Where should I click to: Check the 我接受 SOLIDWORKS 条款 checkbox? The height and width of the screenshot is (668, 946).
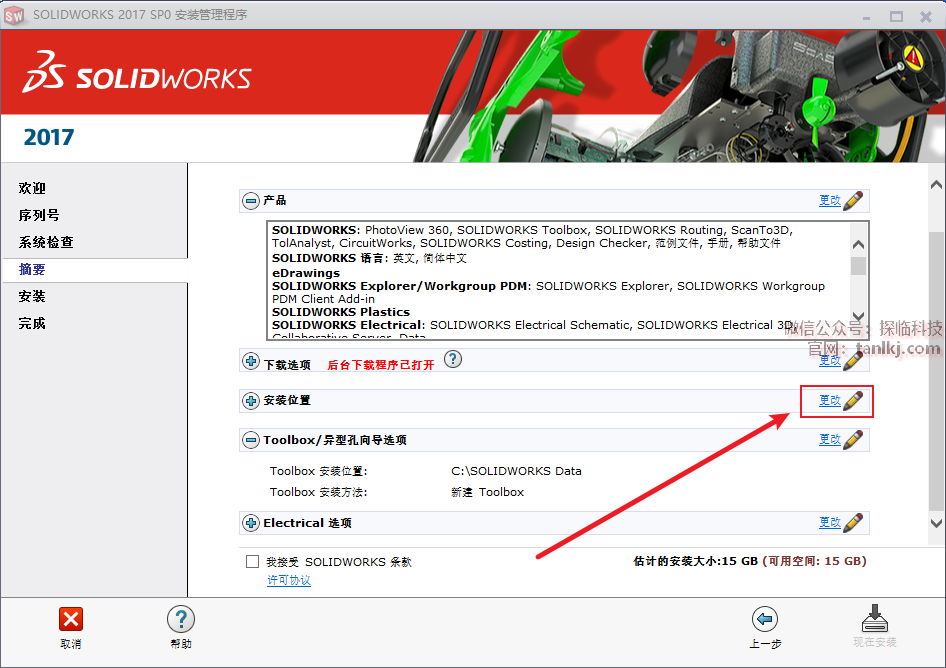(x=253, y=562)
